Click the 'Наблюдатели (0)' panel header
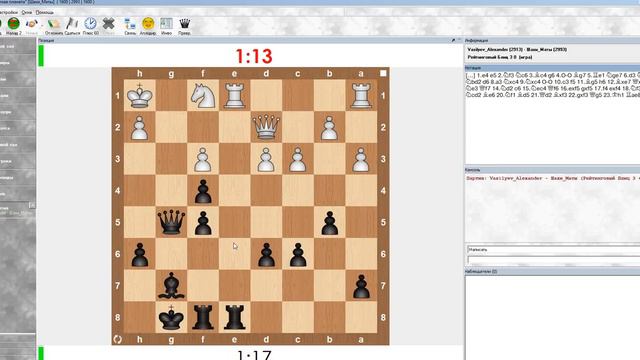 pyautogui.click(x=552, y=271)
